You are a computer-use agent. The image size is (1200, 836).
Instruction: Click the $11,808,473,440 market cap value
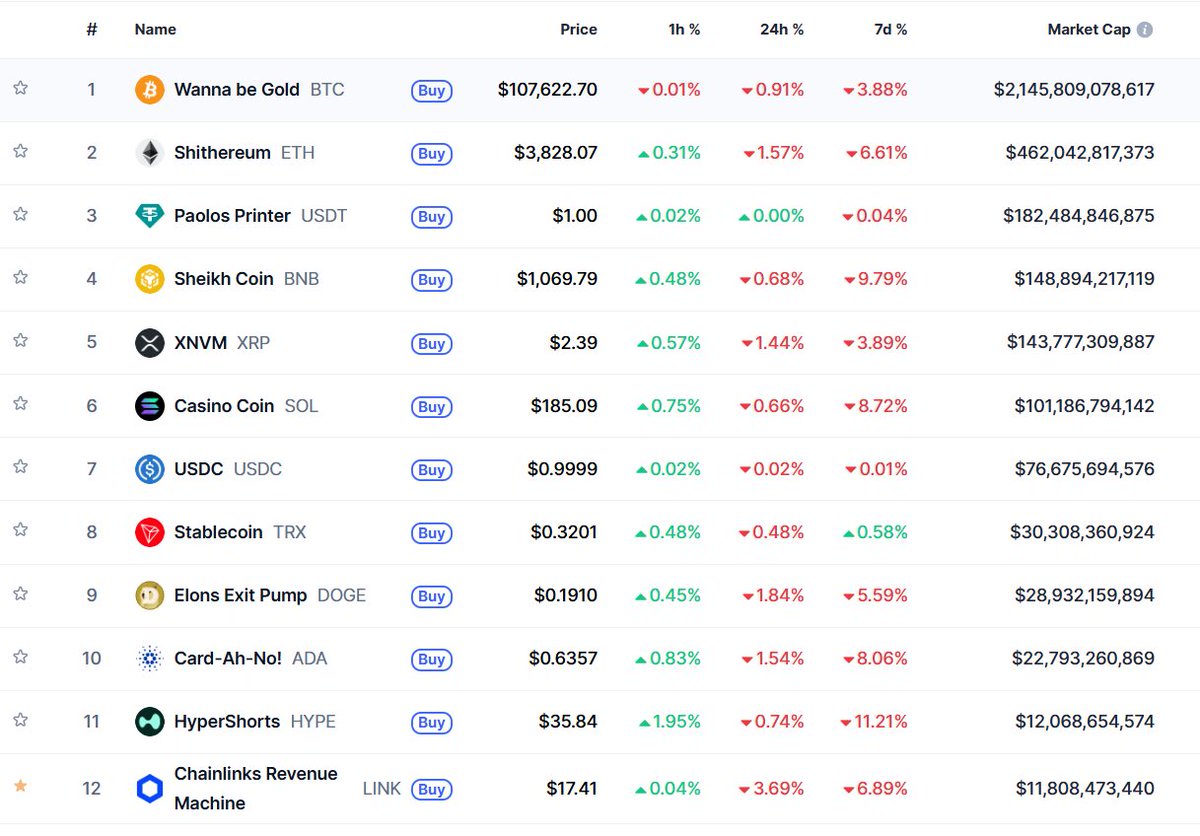pyautogui.click(x=1085, y=789)
